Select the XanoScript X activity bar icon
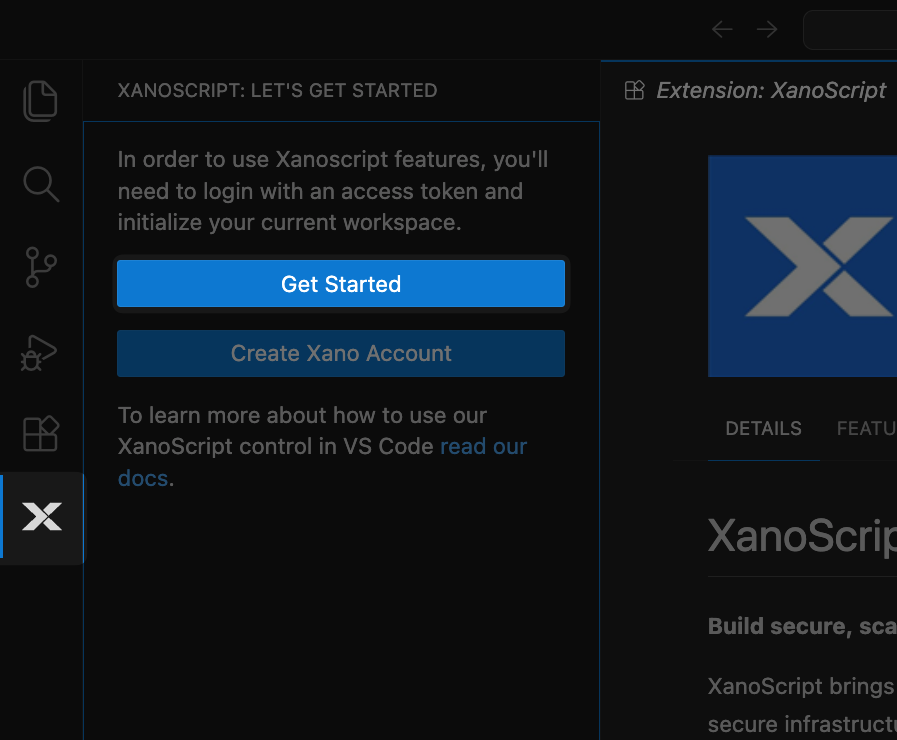Screen dimensions: 897x740 point(42,517)
